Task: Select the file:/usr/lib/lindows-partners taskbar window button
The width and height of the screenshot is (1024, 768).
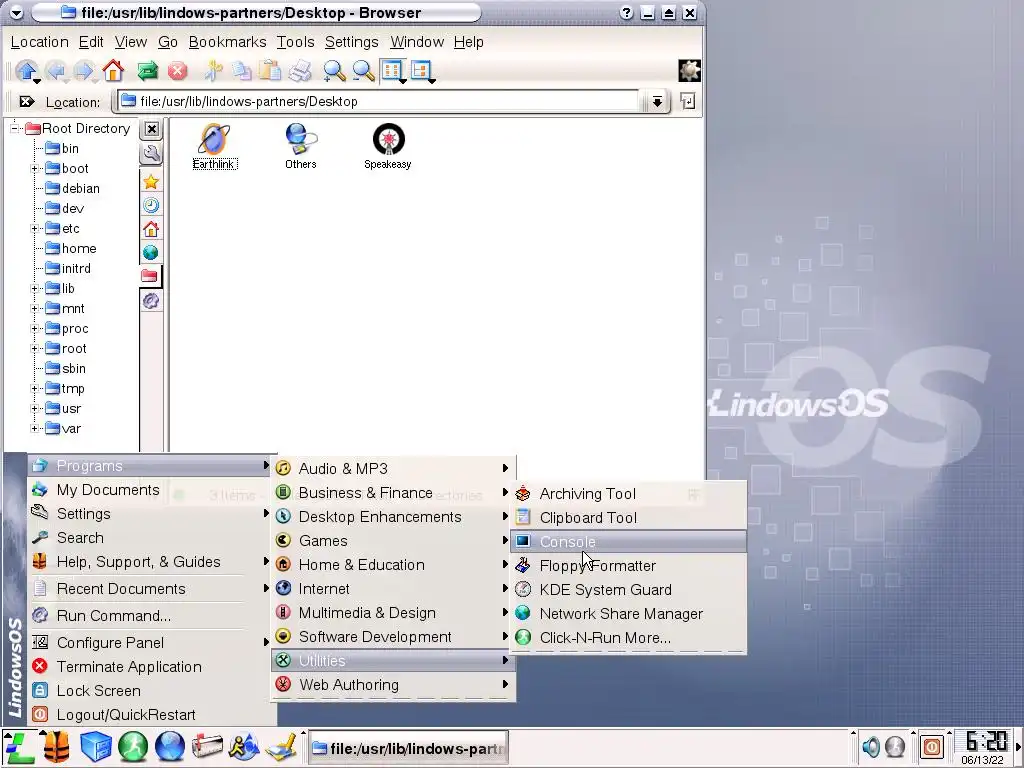Action: pos(408,748)
